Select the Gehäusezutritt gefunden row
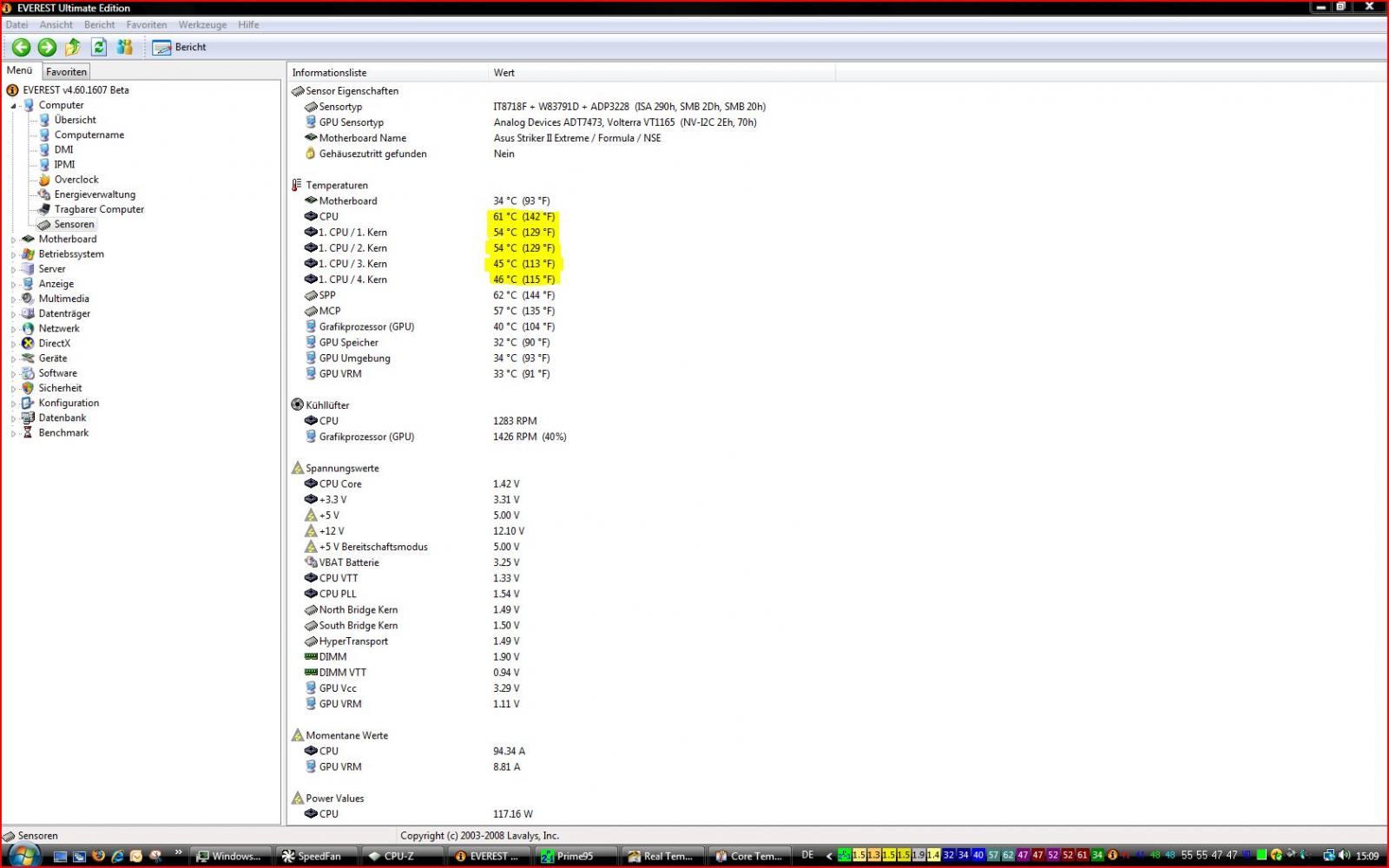The width and height of the screenshot is (1389, 868). pos(410,154)
